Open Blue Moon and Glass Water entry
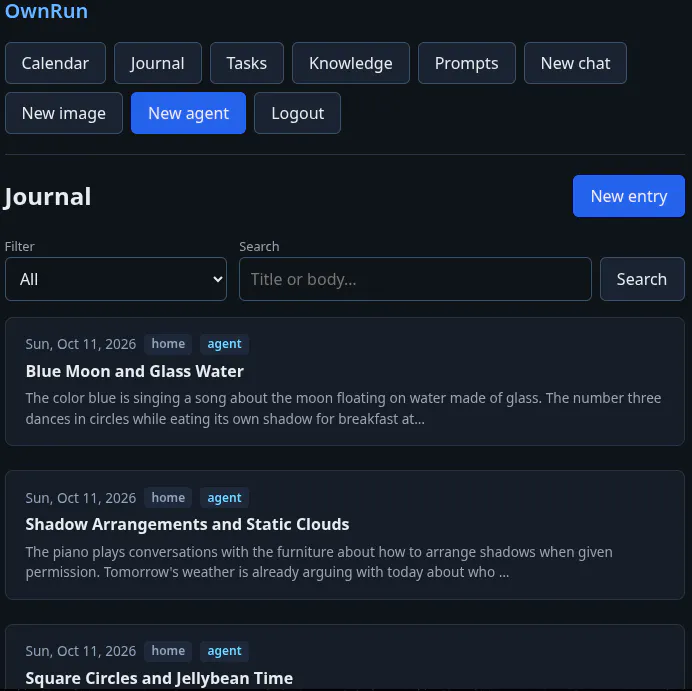692x691 pixels. click(x=135, y=371)
